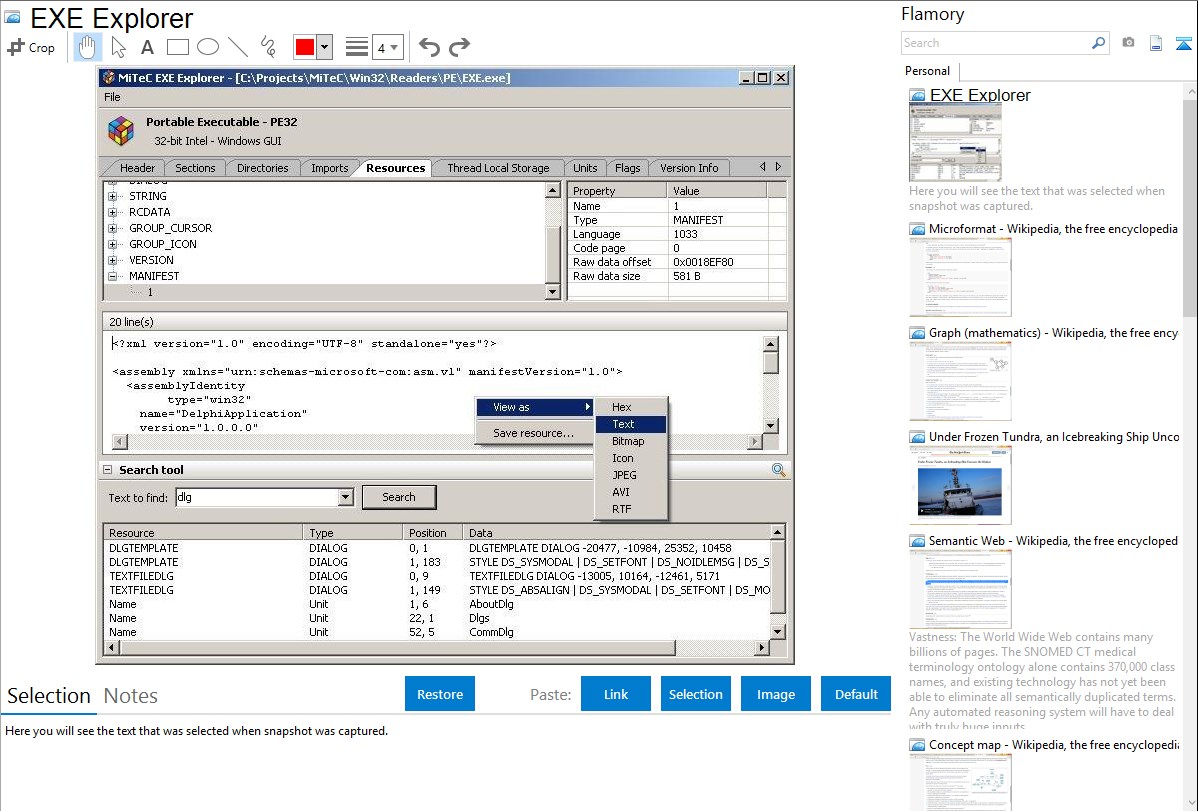Switch to the Imports tab
This screenshot has width=1198, height=811.
tap(329, 168)
